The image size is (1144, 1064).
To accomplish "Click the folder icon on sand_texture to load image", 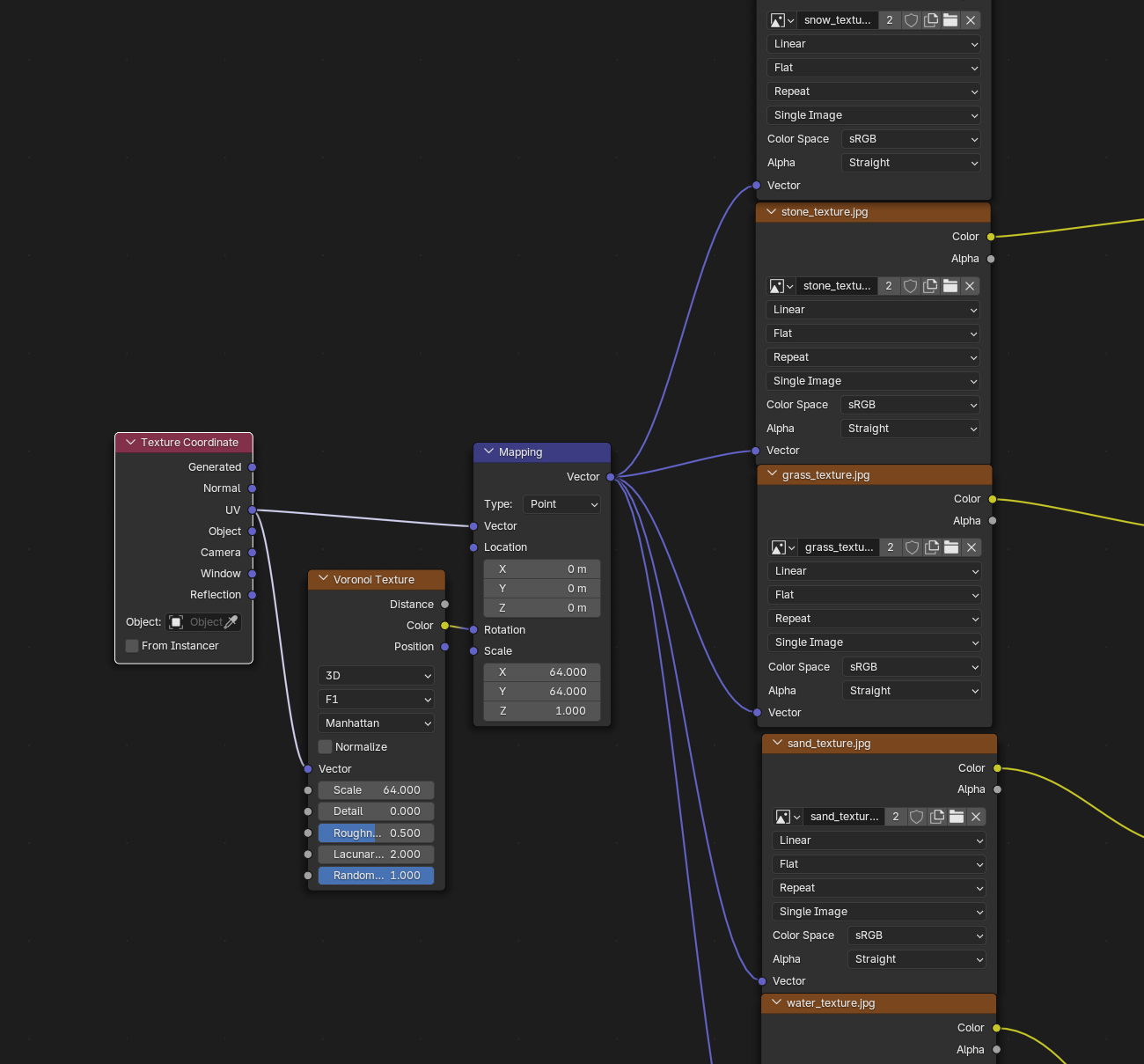I will point(957,816).
